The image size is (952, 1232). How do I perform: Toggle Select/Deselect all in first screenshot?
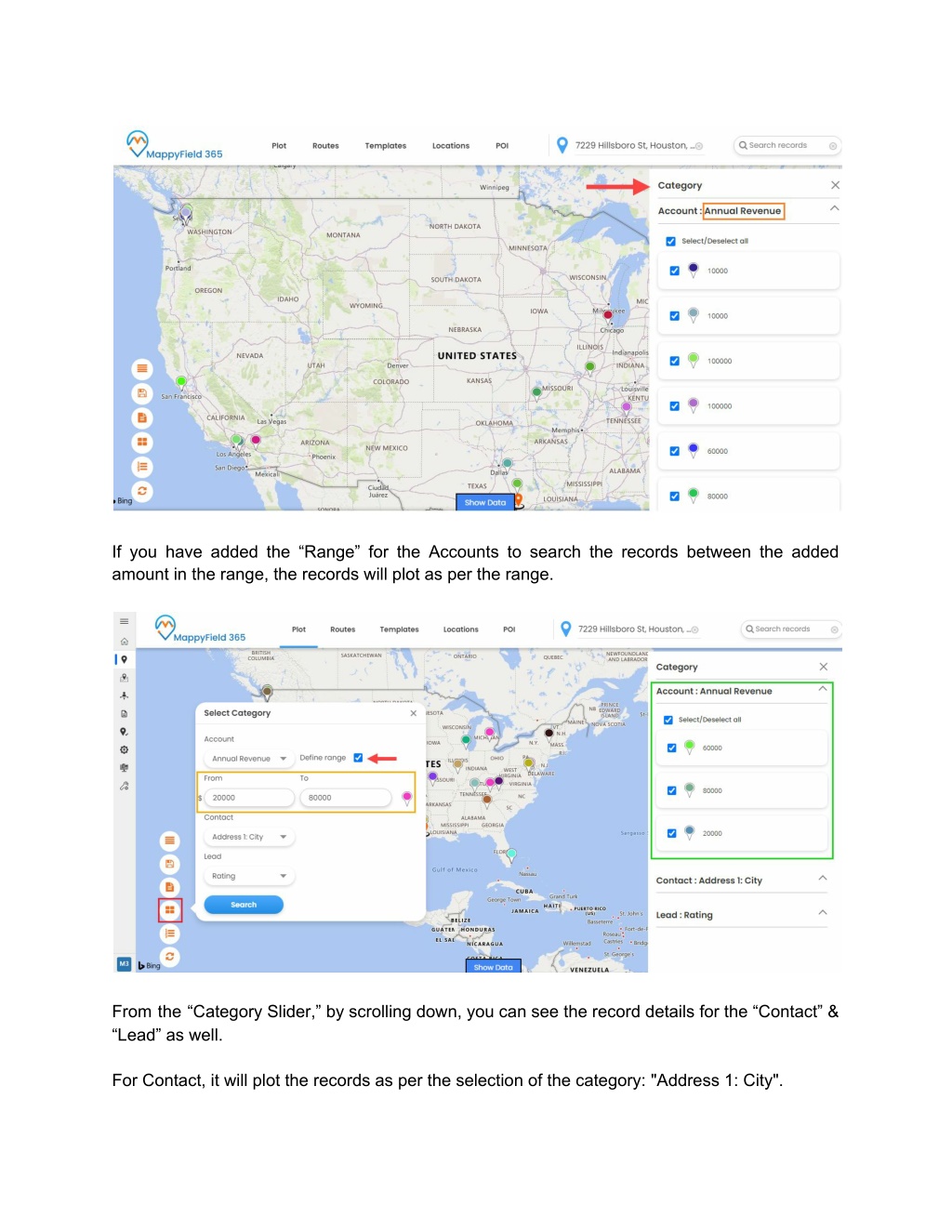coord(670,241)
